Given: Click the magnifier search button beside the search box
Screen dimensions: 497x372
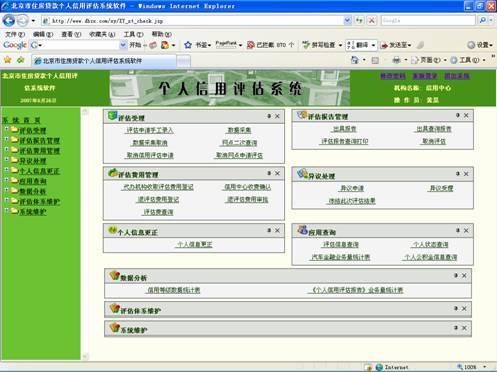Looking at the screenshot, I should coord(482,20).
